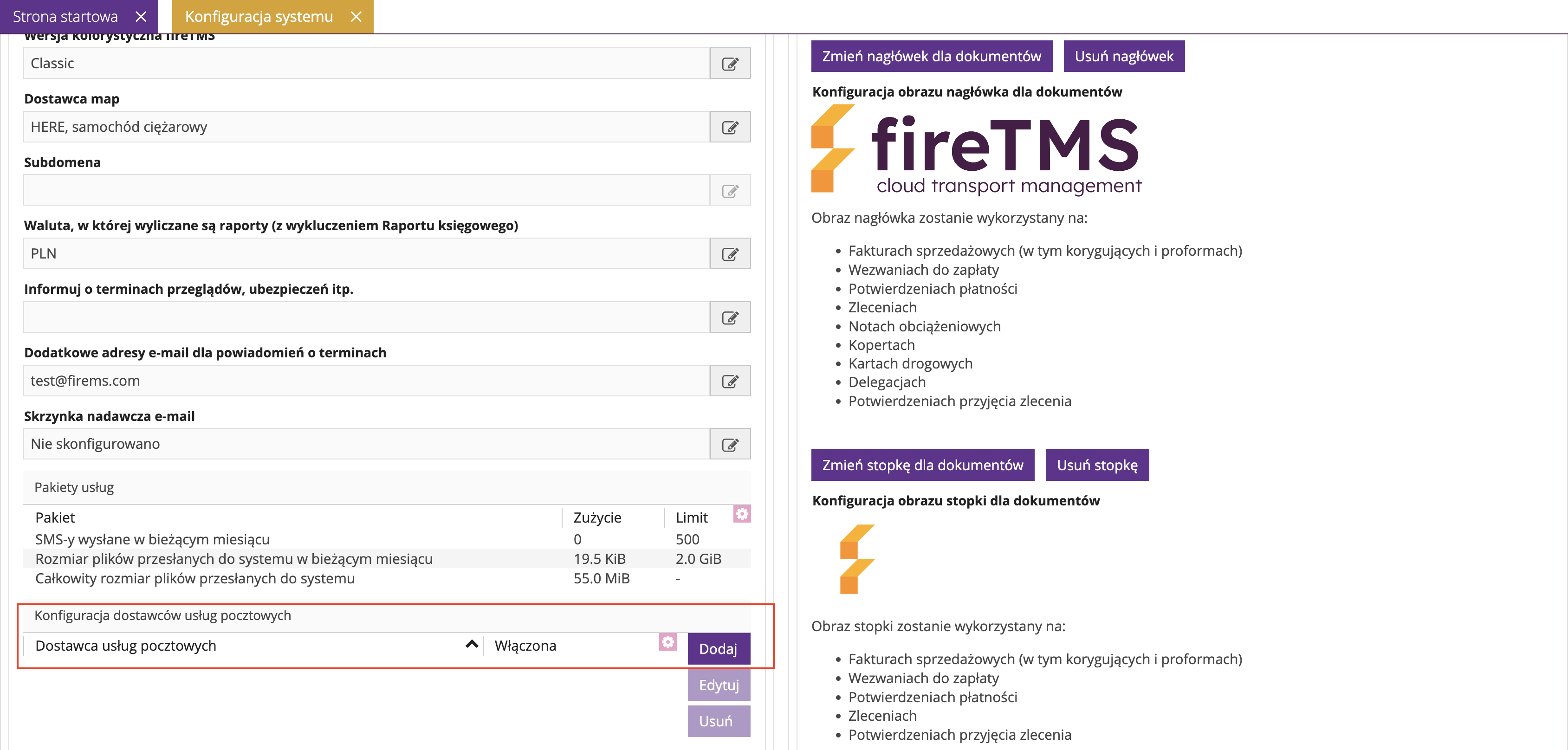Edit the Classic color version field
The height and width of the screenshot is (750, 1568).
pos(730,63)
